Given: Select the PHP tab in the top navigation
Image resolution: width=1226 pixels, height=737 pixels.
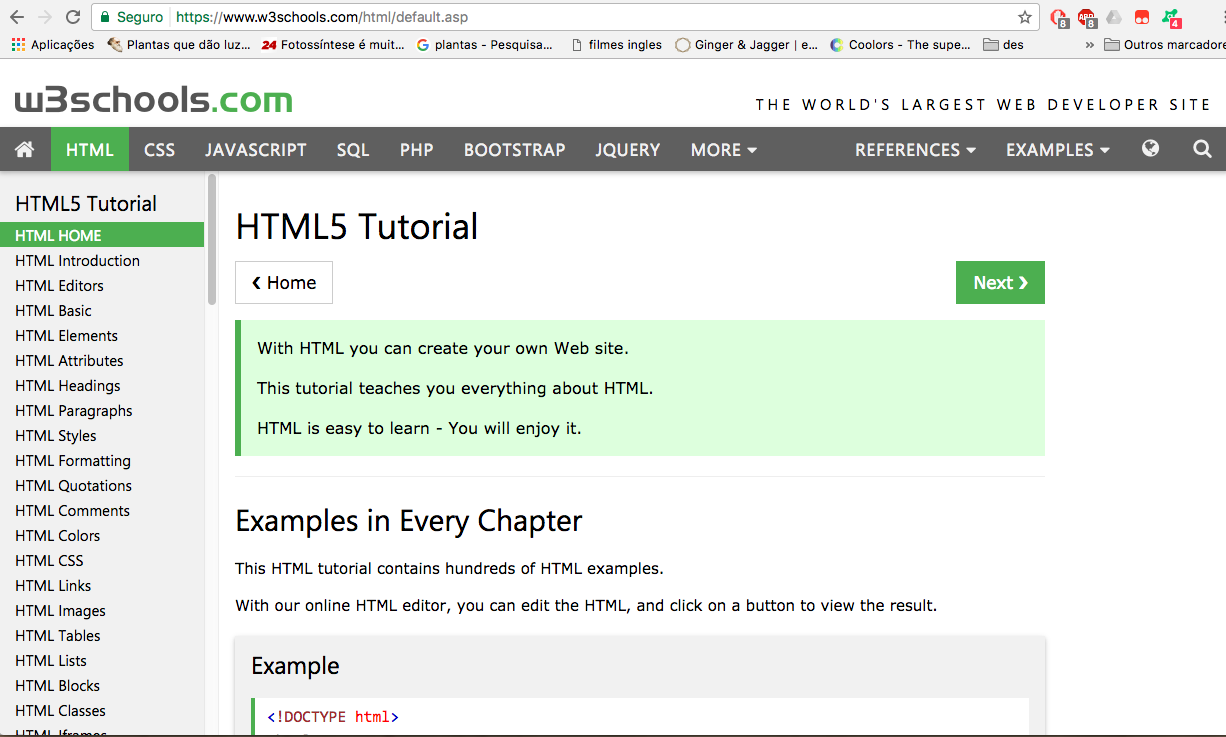Looking at the screenshot, I should [417, 149].
